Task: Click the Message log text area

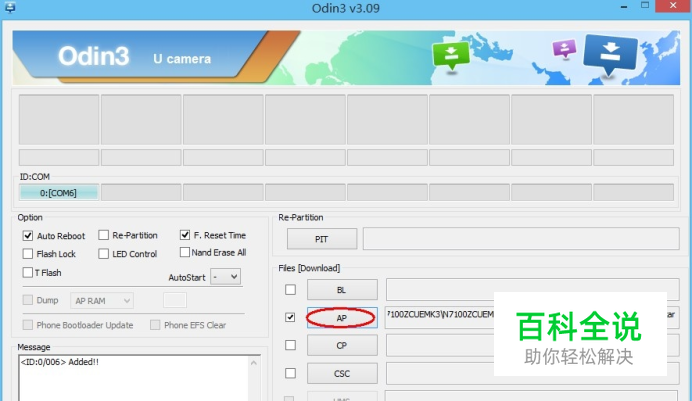Action: pos(134,378)
